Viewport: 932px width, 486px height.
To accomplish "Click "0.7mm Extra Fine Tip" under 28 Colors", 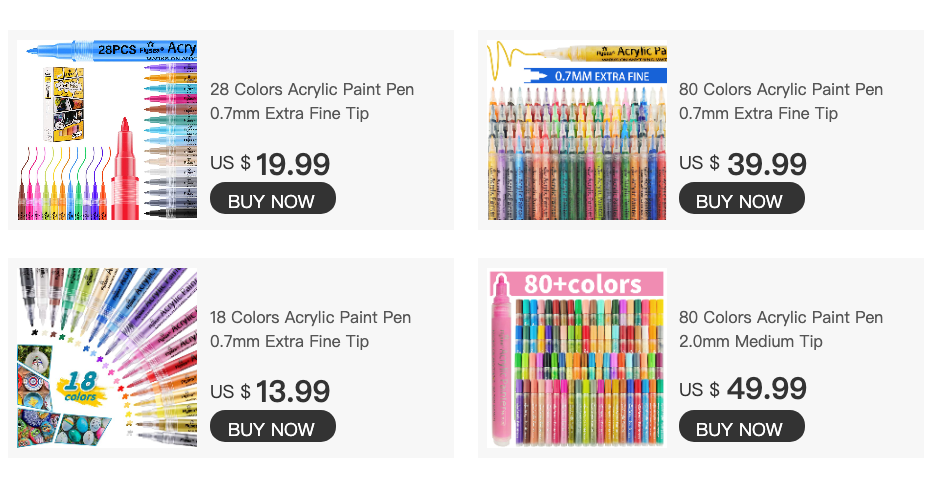I will (289, 114).
